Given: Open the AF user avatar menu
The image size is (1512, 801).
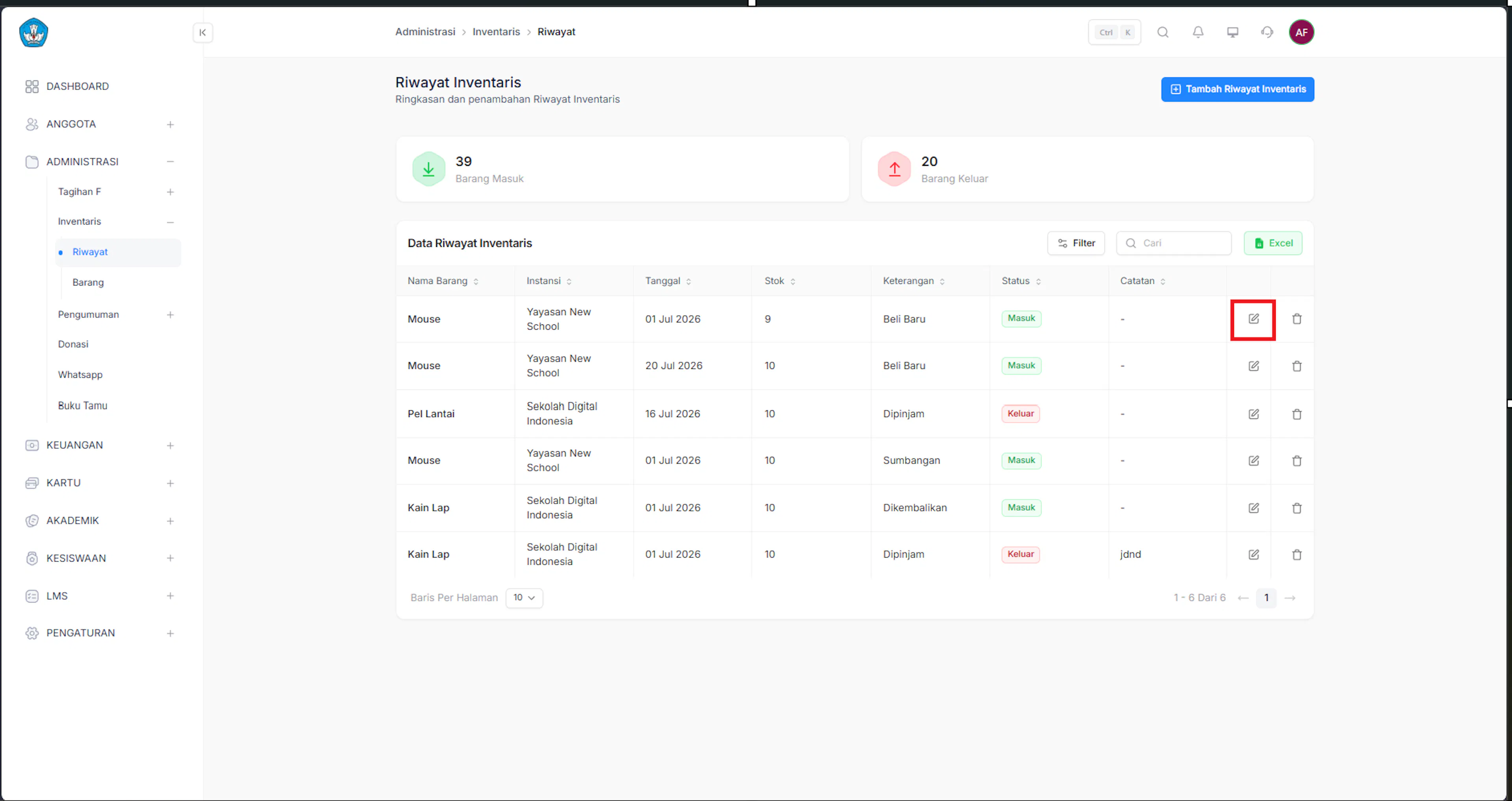Looking at the screenshot, I should pyautogui.click(x=1301, y=32).
